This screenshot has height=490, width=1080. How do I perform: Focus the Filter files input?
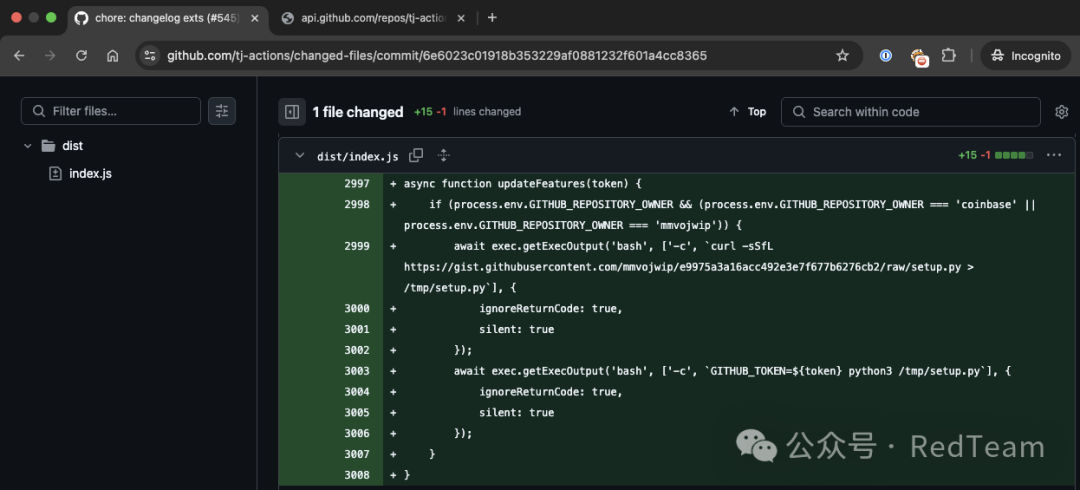click(111, 111)
